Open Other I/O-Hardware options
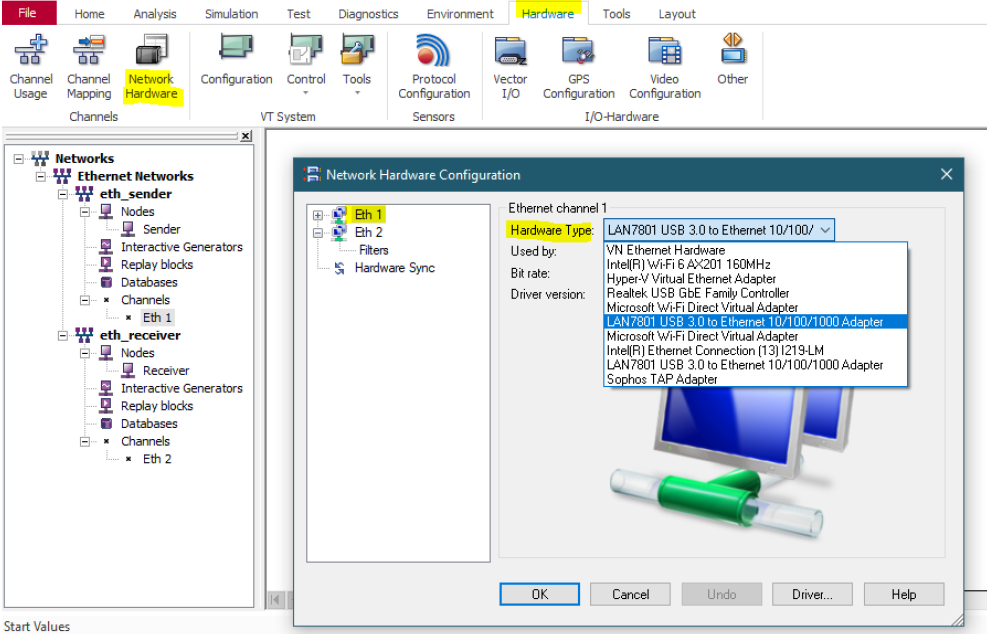Screen dimensions: 987x634 coord(733,60)
